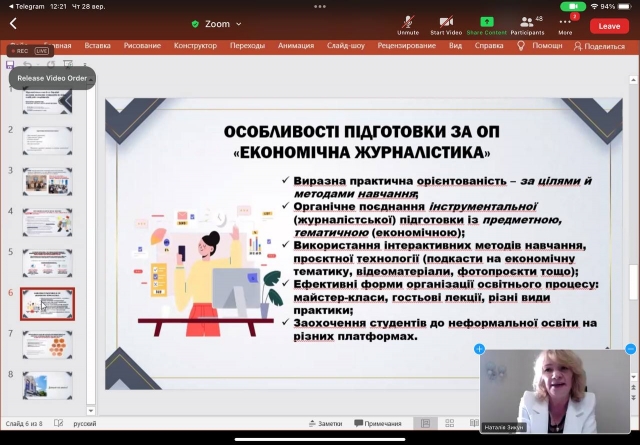Expand the Zoom meeting info dropdown
Viewport: 640px width, 445px height.
239,24
